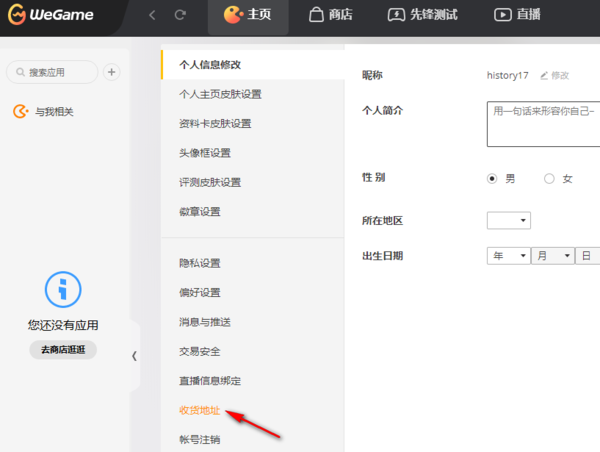Type in the 个人简介 text box
The image size is (600, 452).
coord(543,122)
